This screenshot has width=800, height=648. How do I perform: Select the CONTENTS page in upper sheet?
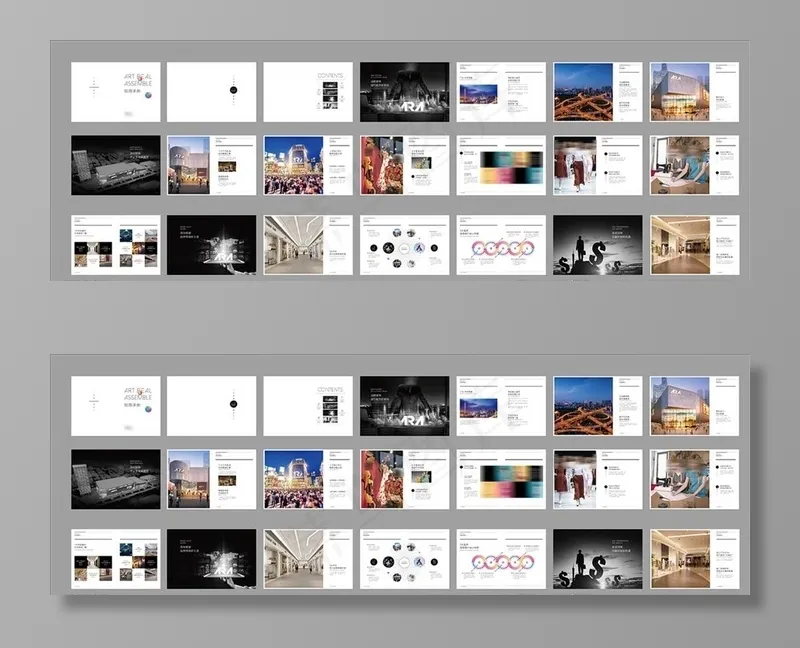308,92
